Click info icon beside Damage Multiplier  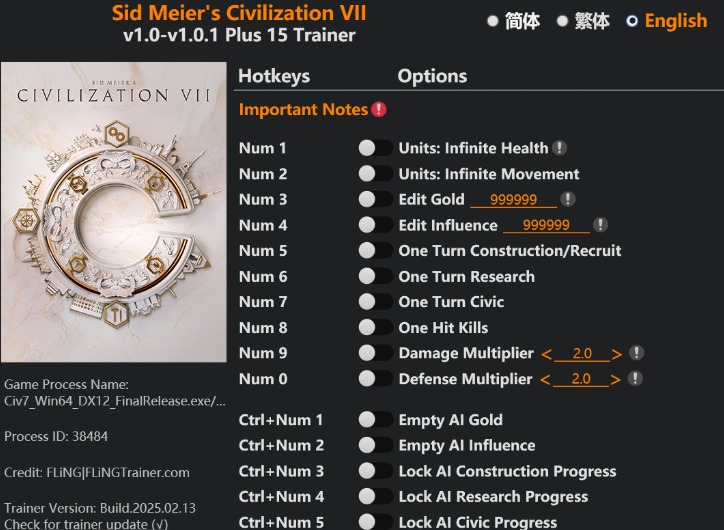click(x=636, y=353)
